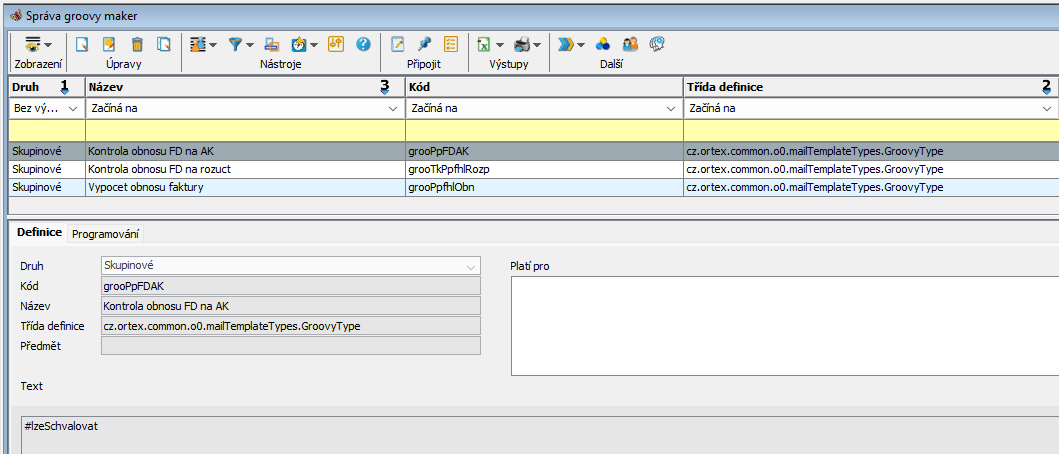Click the new record icon in Úpravy

(83, 44)
